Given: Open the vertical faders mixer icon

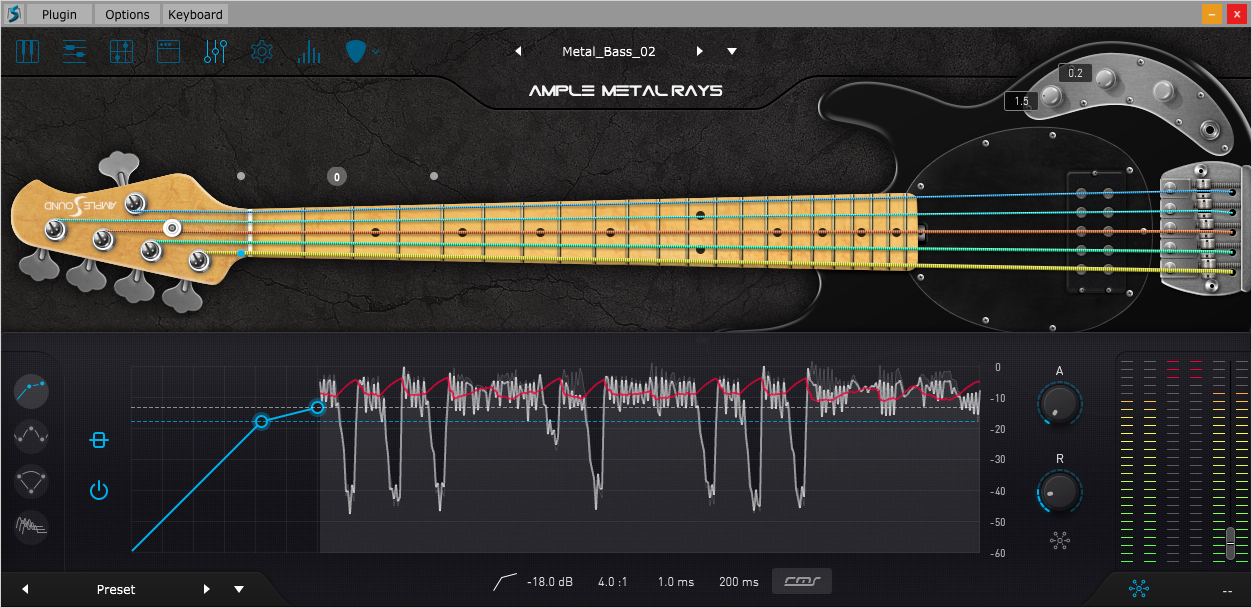Looking at the screenshot, I should (x=215, y=51).
